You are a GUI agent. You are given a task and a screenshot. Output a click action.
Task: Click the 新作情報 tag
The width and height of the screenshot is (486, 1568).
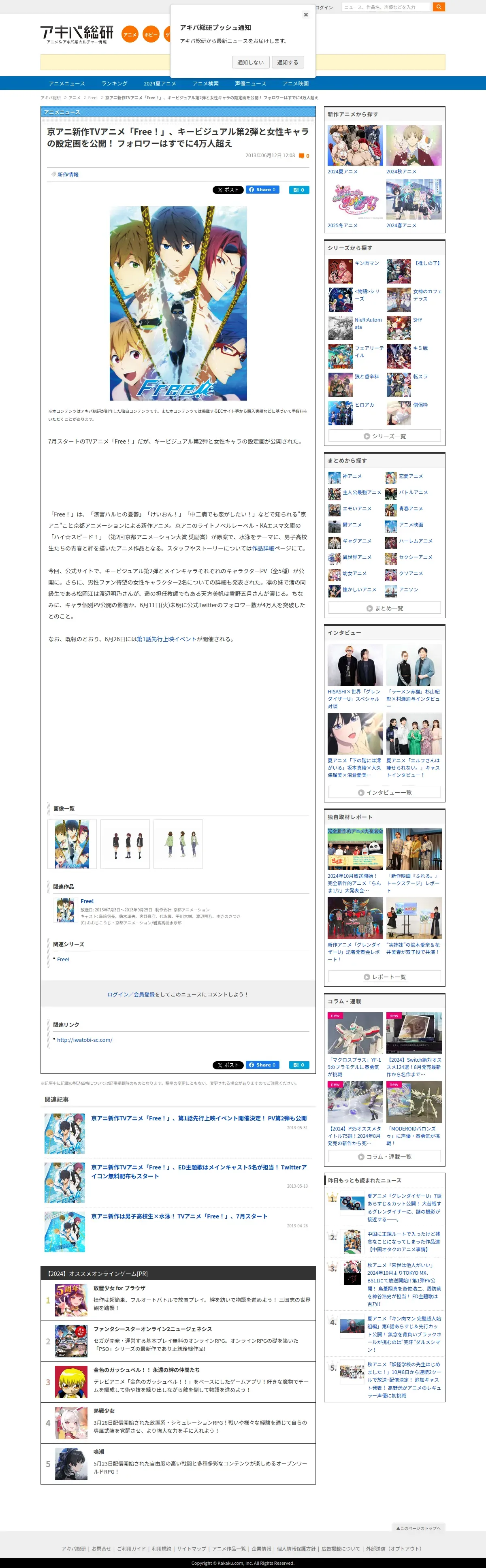[x=68, y=175]
